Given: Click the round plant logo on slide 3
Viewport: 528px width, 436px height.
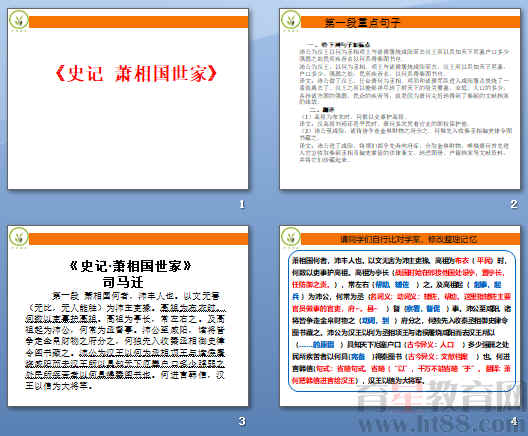Looking at the screenshot, I should (x=19, y=237).
